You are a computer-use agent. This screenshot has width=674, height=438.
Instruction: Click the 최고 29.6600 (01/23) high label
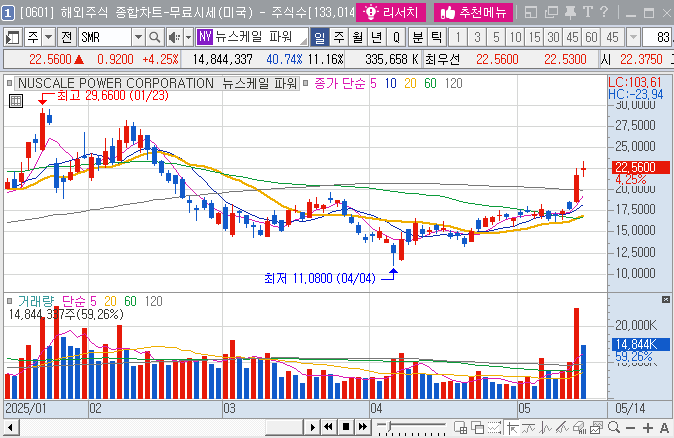113,95
